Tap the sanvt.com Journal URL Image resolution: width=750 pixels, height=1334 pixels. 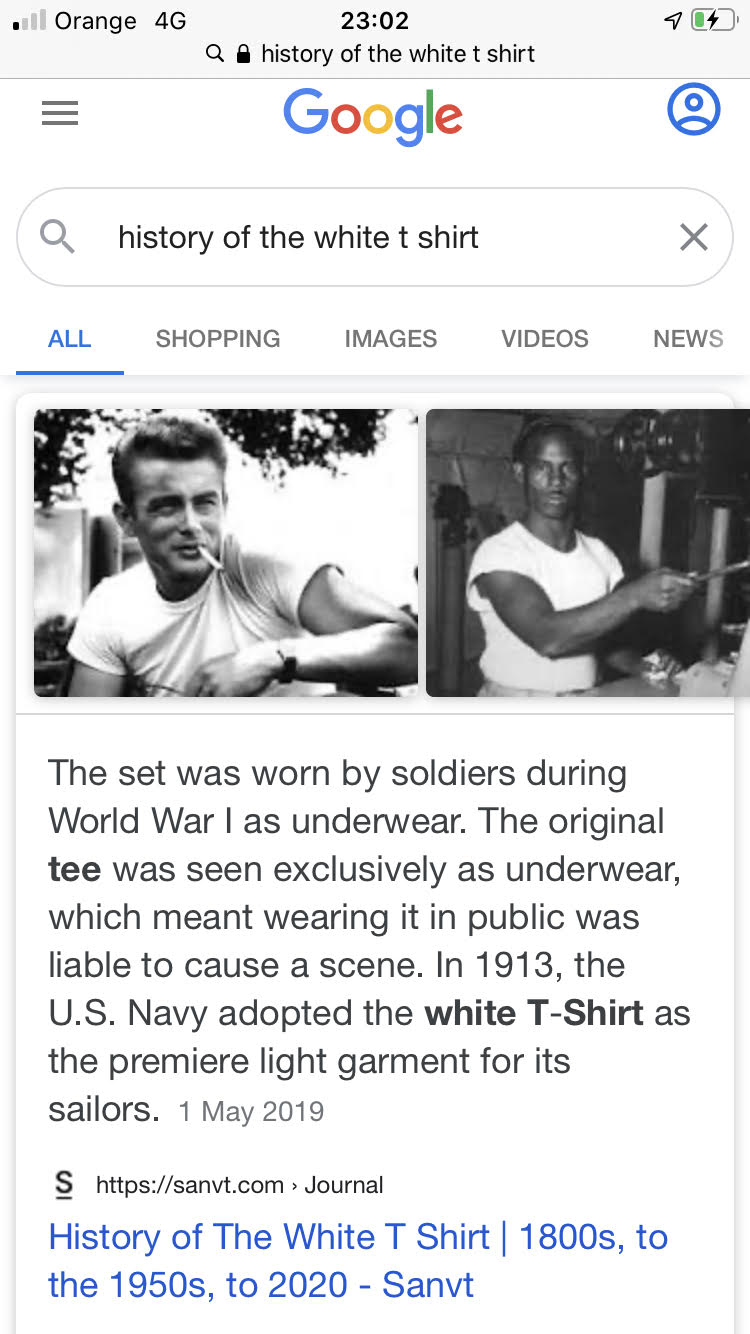(x=240, y=1185)
